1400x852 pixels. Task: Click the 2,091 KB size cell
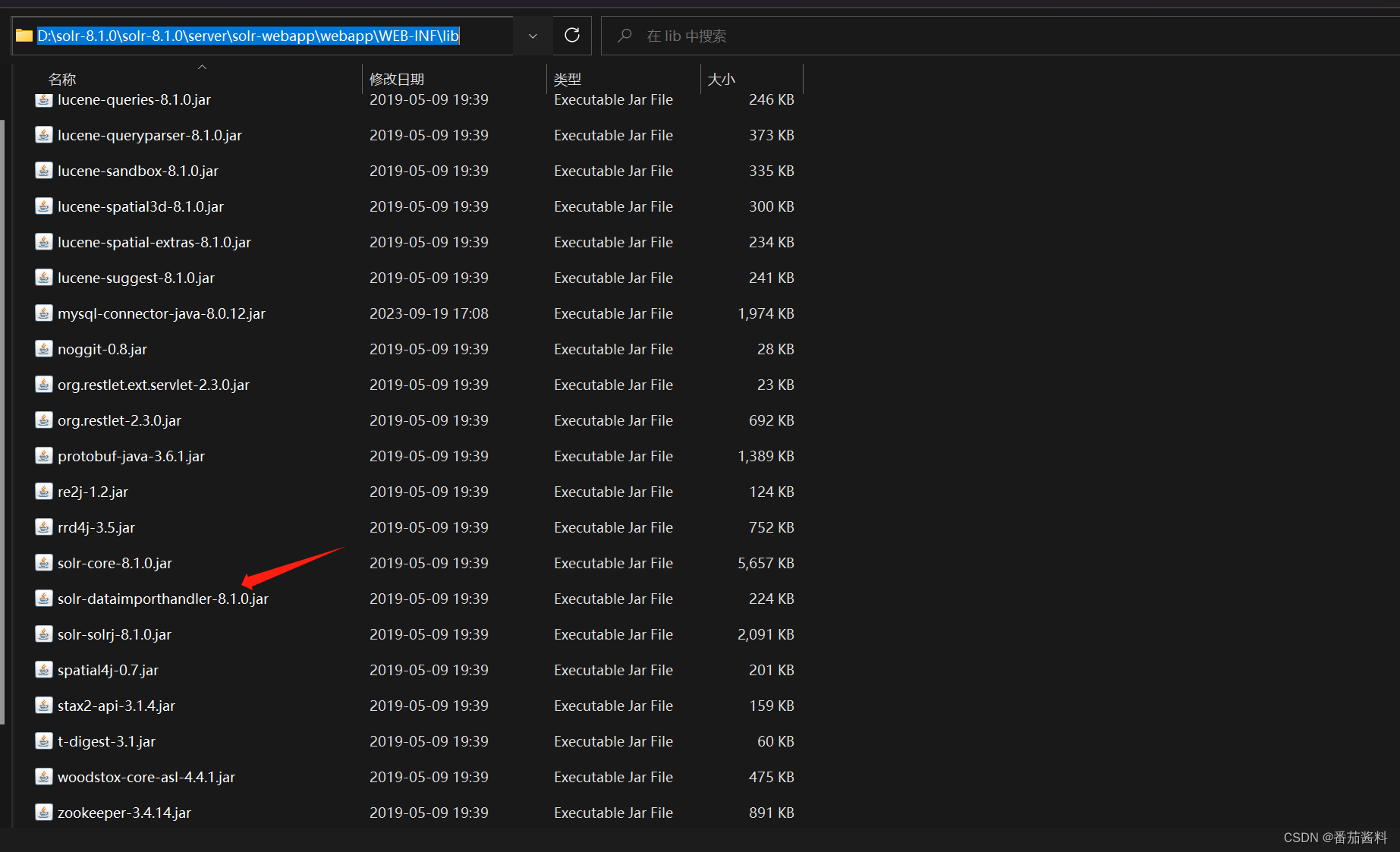tap(766, 634)
